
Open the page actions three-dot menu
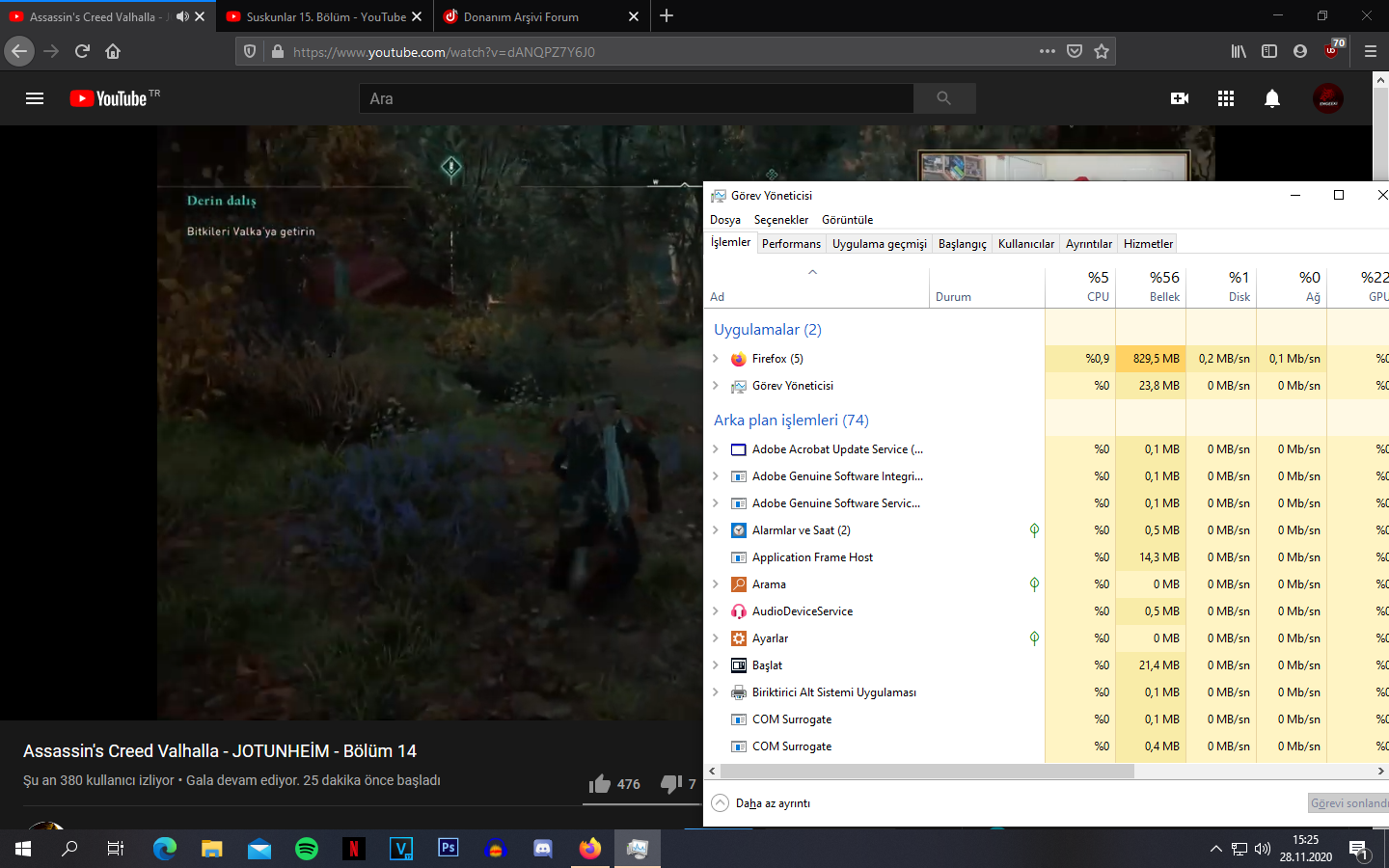[1048, 51]
